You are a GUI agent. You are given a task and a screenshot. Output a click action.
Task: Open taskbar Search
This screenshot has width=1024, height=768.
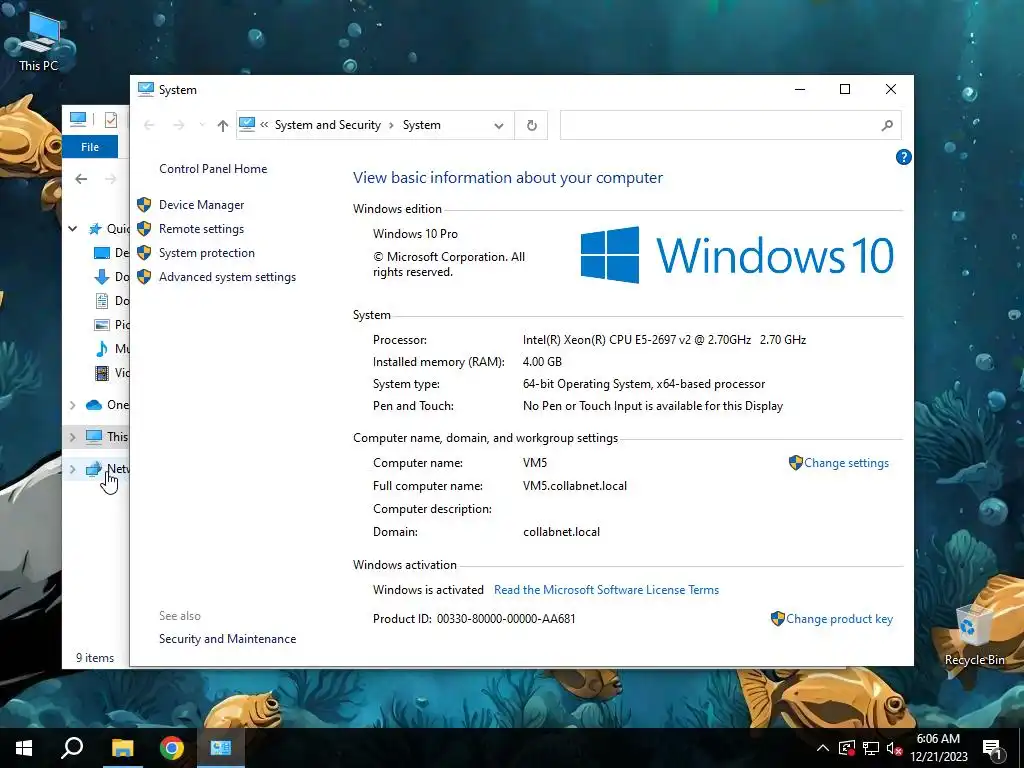[x=72, y=748]
